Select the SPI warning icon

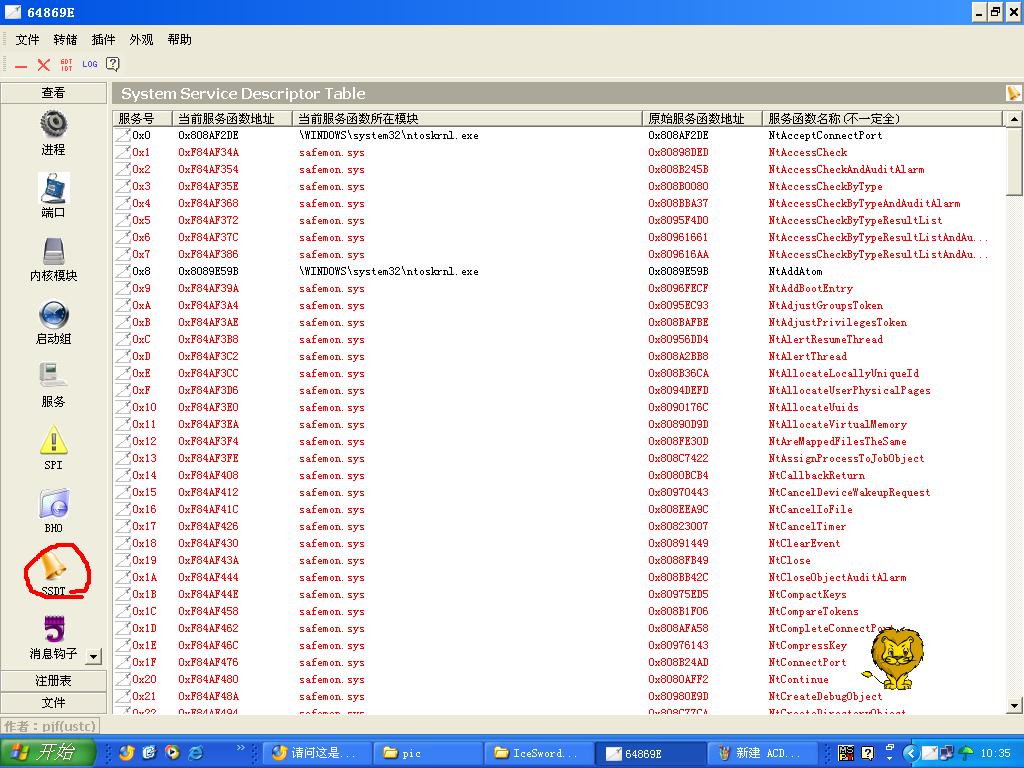(53, 441)
